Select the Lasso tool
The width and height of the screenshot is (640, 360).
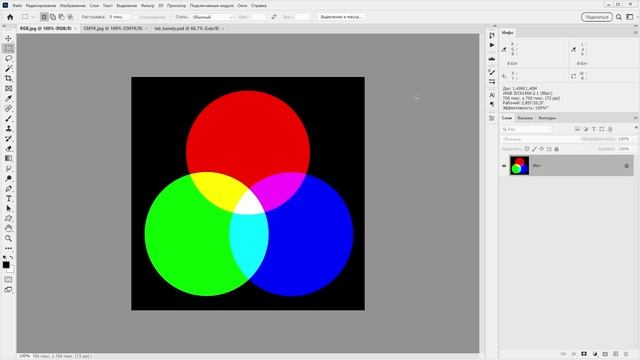(x=8, y=58)
